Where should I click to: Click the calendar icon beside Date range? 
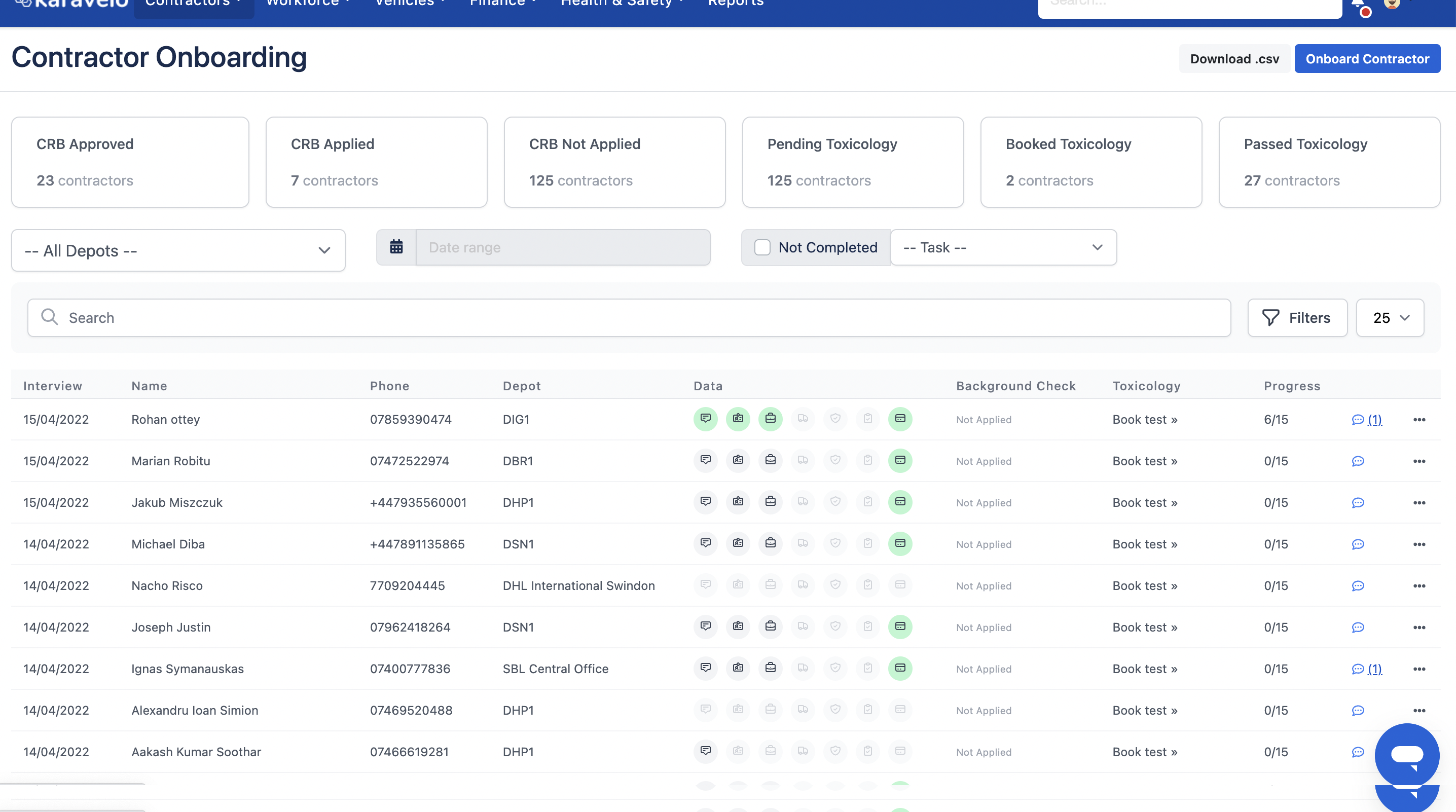396,247
